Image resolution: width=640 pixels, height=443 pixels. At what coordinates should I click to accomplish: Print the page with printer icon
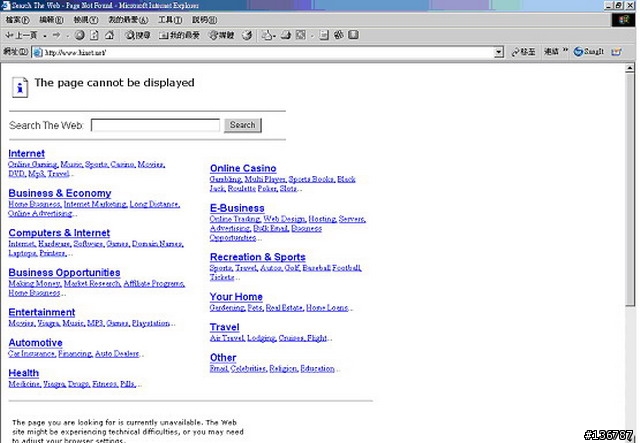click(286, 36)
